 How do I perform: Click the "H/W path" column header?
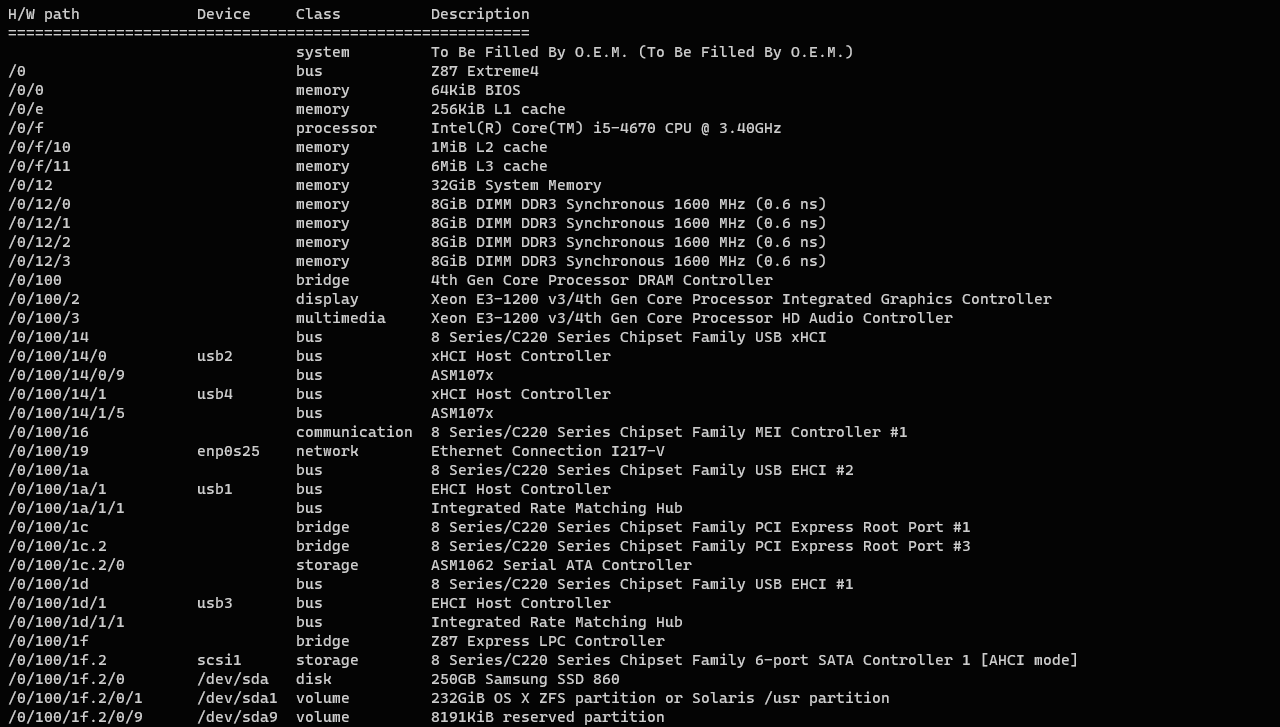point(44,14)
